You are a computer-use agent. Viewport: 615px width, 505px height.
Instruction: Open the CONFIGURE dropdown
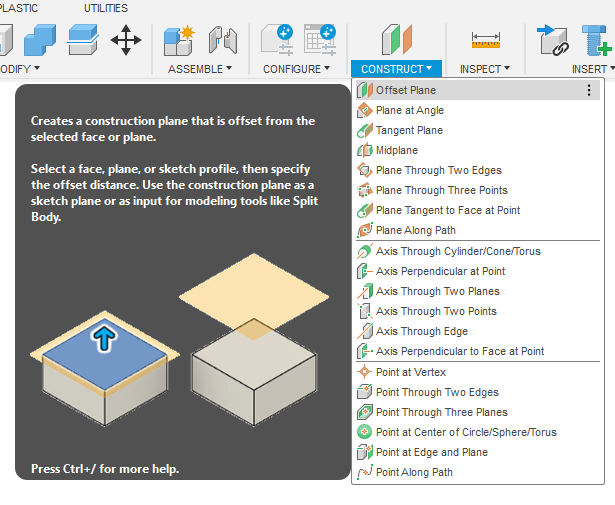click(x=297, y=69)
